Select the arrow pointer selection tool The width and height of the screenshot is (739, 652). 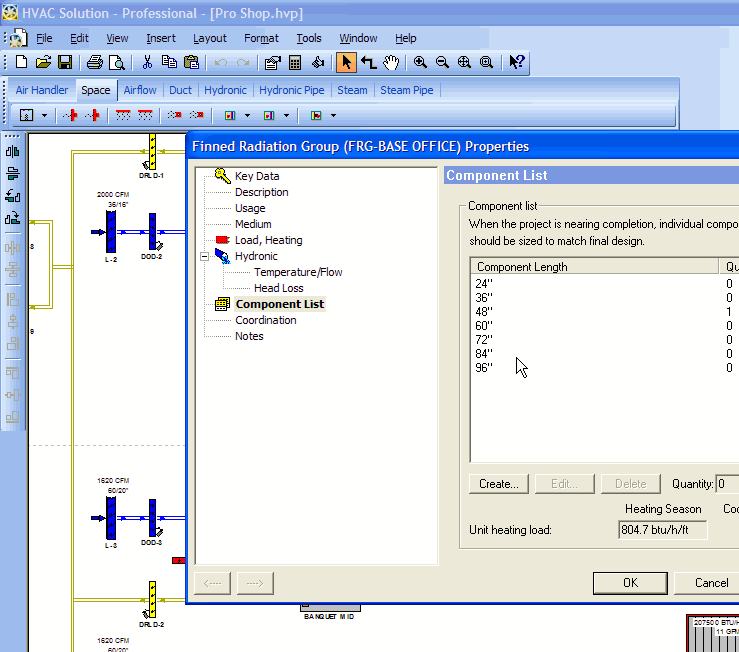pyautogui.click(x=346, y=62)
